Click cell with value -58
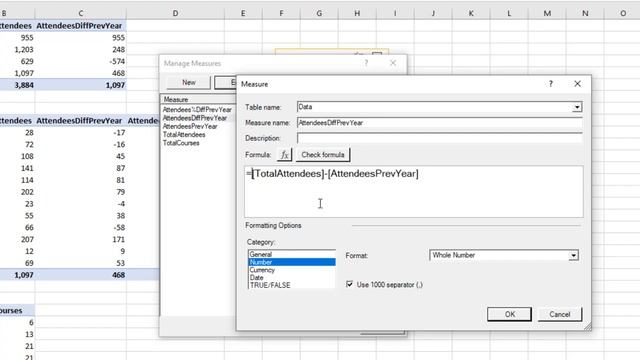Screen dimensions: 640x360 pyautogui.click(x=81, y=227)
